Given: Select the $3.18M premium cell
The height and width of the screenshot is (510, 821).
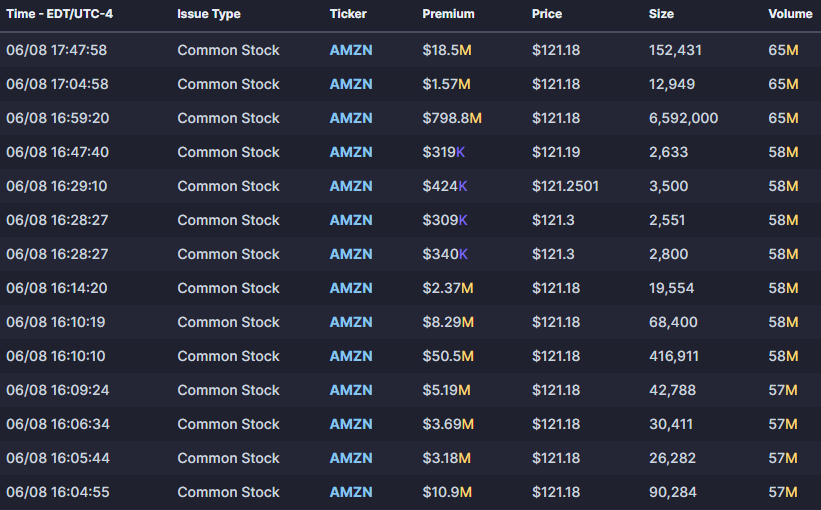Looking at the screenshot, I should coord(447,458).
